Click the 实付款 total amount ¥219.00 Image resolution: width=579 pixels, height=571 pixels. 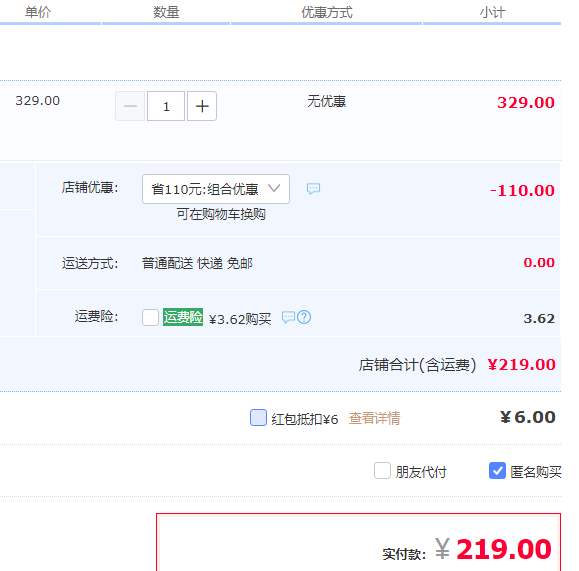pyautogui.click(x=493, y=549)
